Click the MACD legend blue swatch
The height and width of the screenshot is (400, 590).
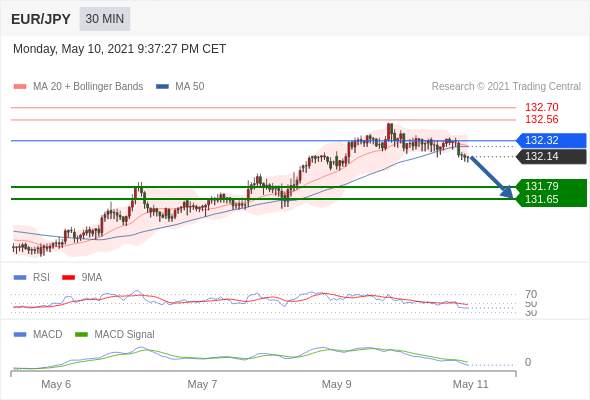(x=20, y=334)
